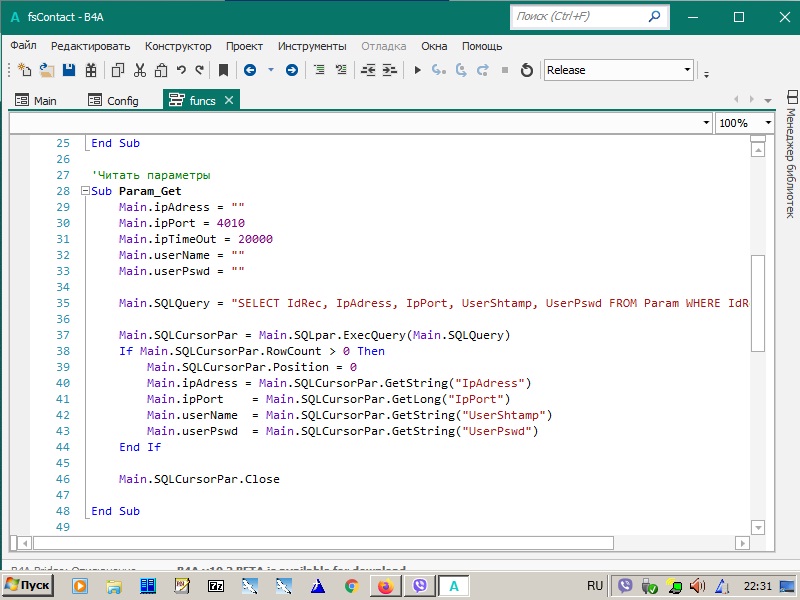Screen dimensions: 800x600
Task: Collapse the Param_Get sub fold marker
Action: coord(85,191)
